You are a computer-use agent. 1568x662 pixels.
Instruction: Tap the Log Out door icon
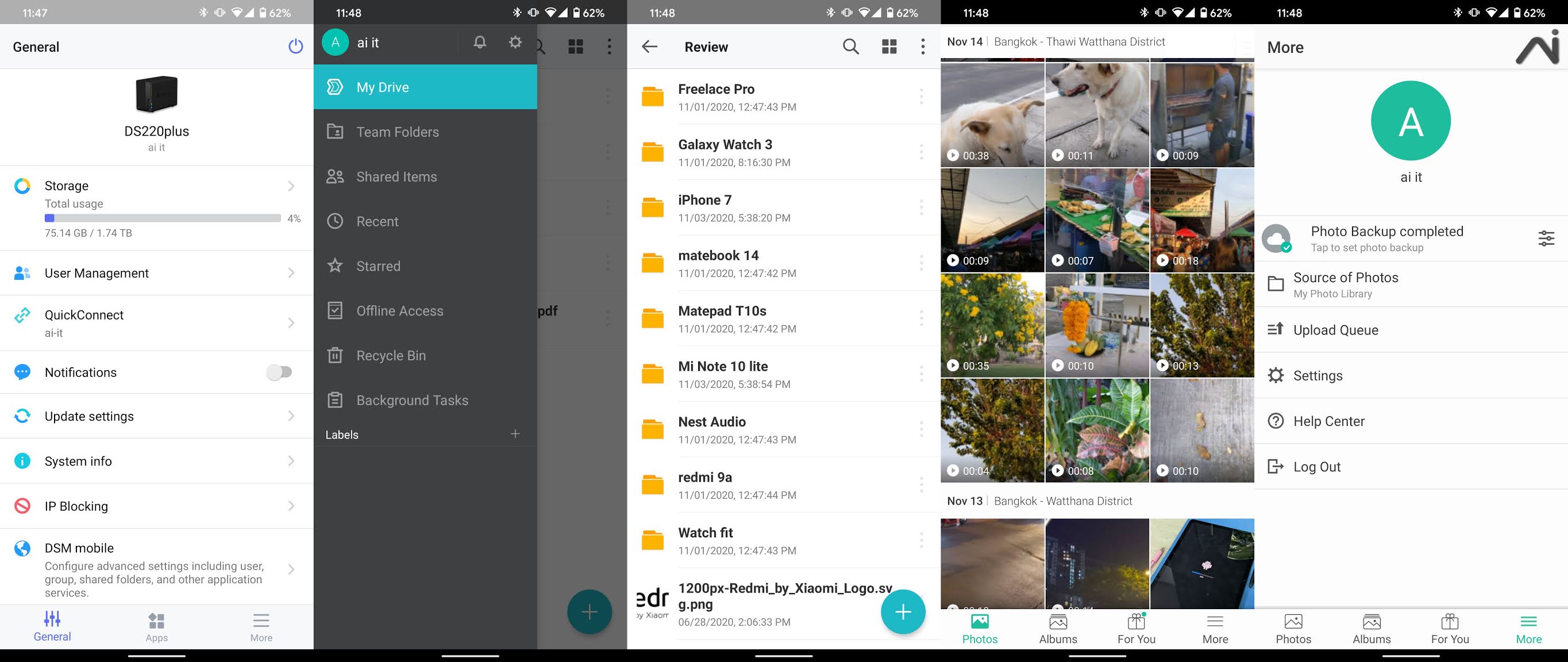[1275, 467]
